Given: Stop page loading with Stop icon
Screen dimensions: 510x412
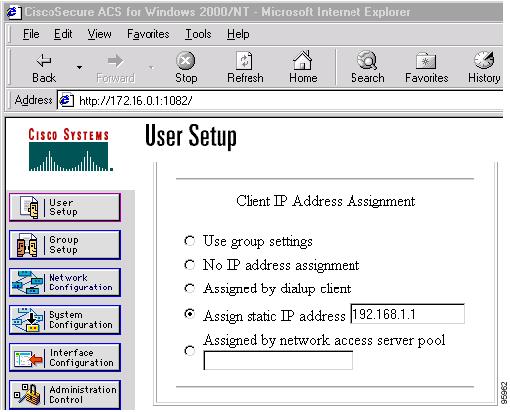Looking at the screenshot, I should pyautogui.click(x=186, y=61).
